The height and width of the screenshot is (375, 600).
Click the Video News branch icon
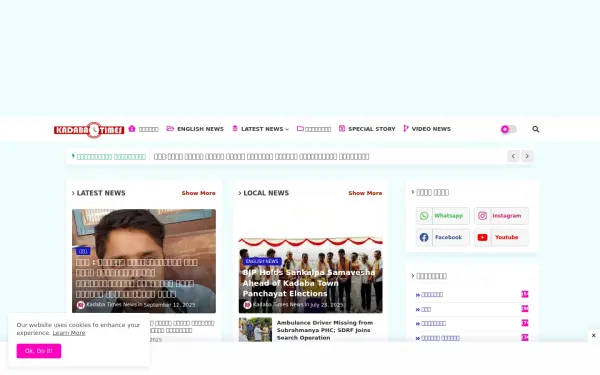point(406,129)
